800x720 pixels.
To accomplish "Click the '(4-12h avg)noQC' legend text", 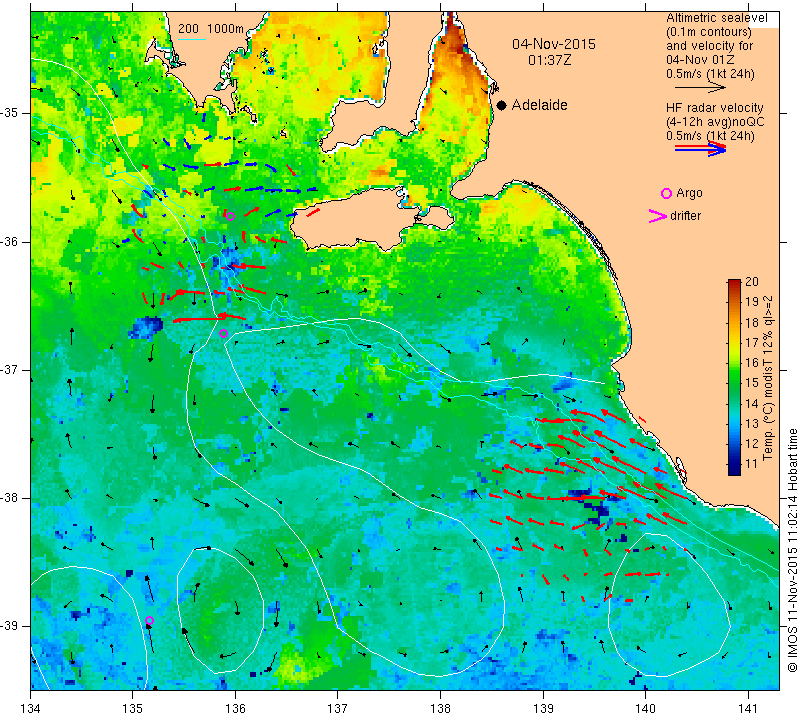I will click(x=715, y=122).
